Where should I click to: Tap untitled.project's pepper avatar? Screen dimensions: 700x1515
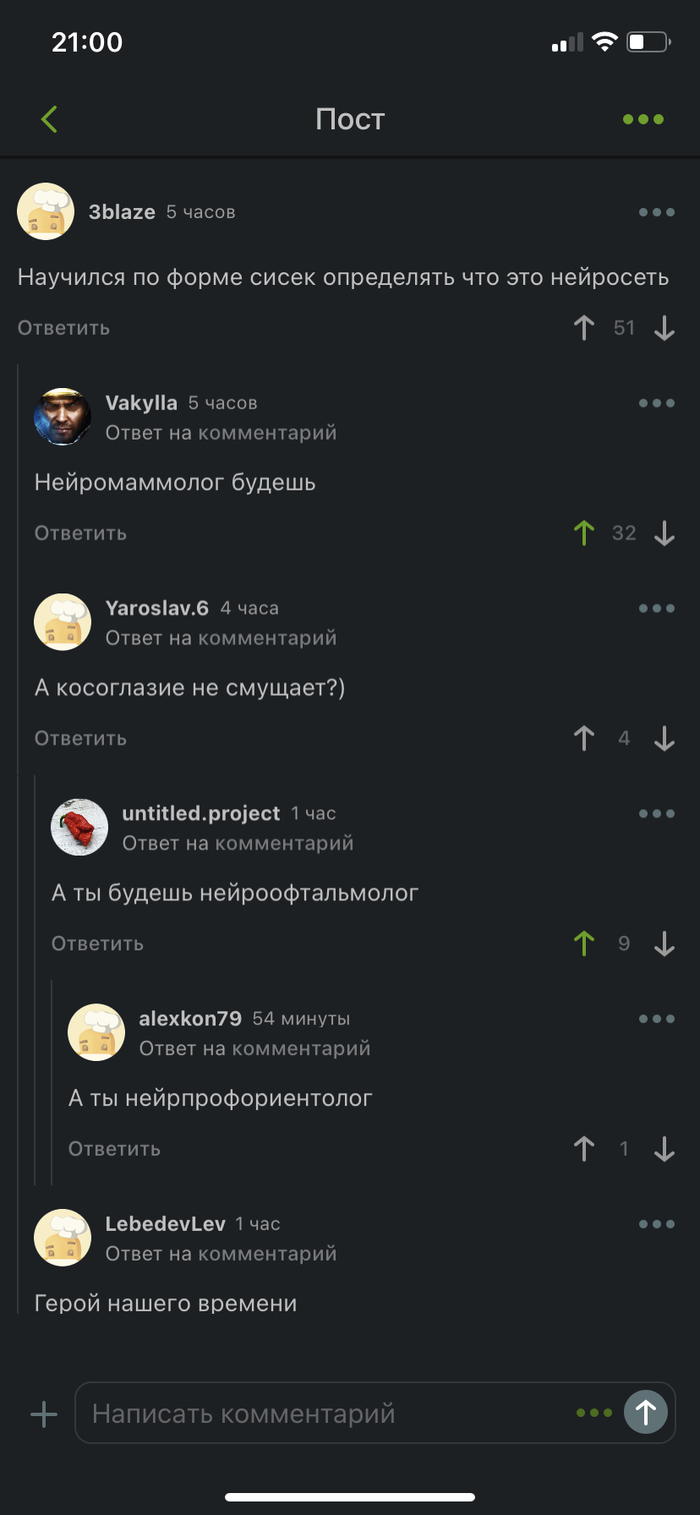point(79,827)
